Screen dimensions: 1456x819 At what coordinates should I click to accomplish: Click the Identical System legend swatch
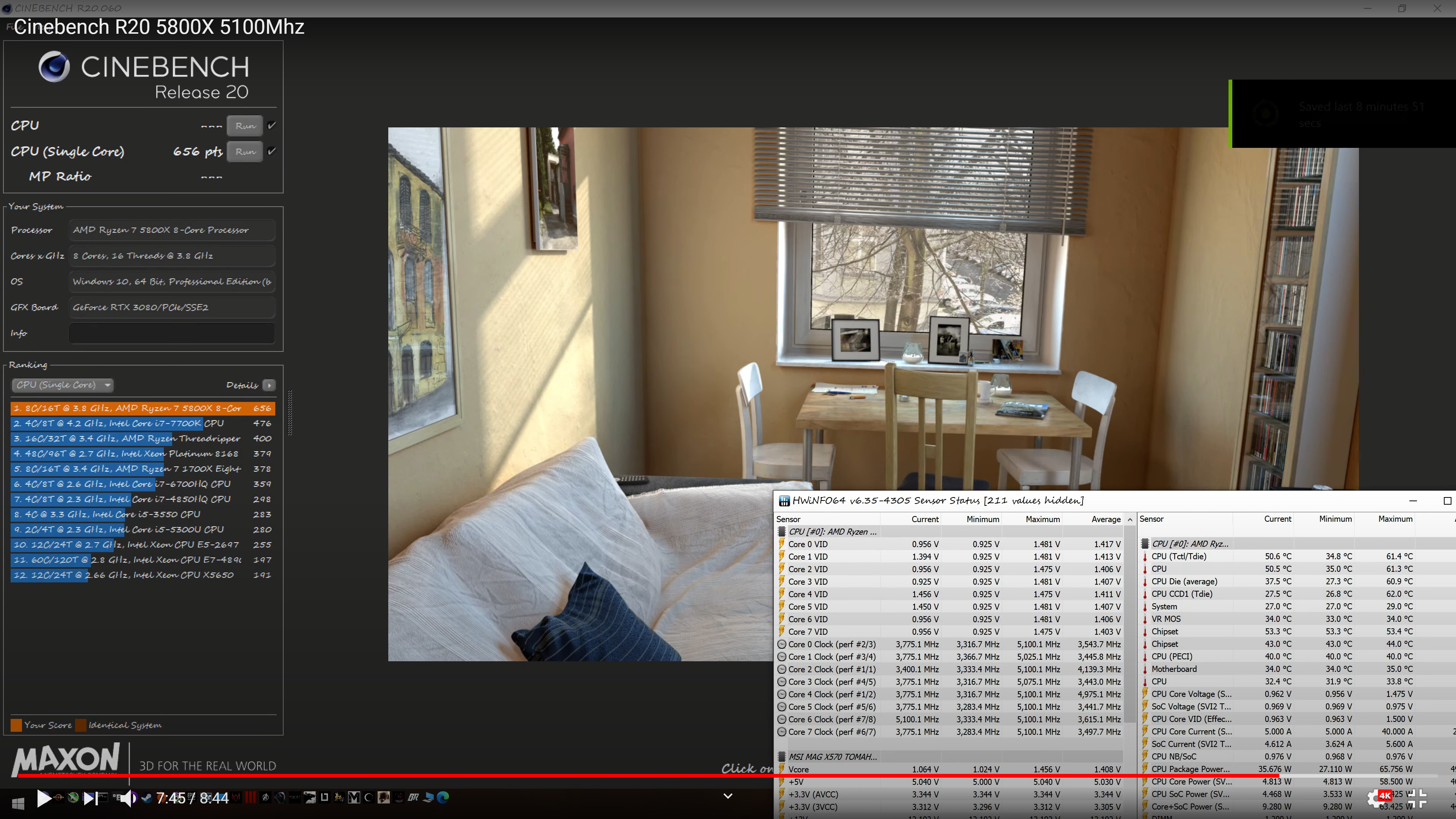click(x=81, y=725)
